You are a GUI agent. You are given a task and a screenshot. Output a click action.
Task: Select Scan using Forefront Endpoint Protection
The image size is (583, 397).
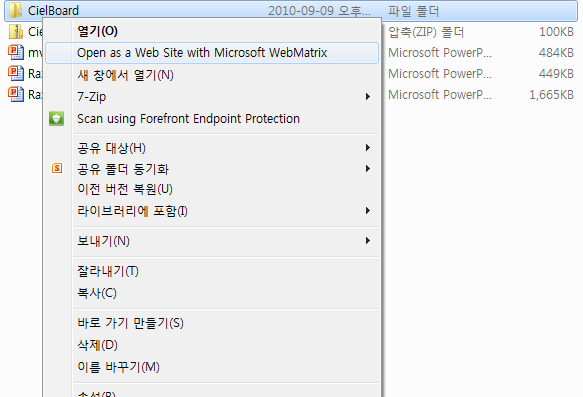click(212, 119)
